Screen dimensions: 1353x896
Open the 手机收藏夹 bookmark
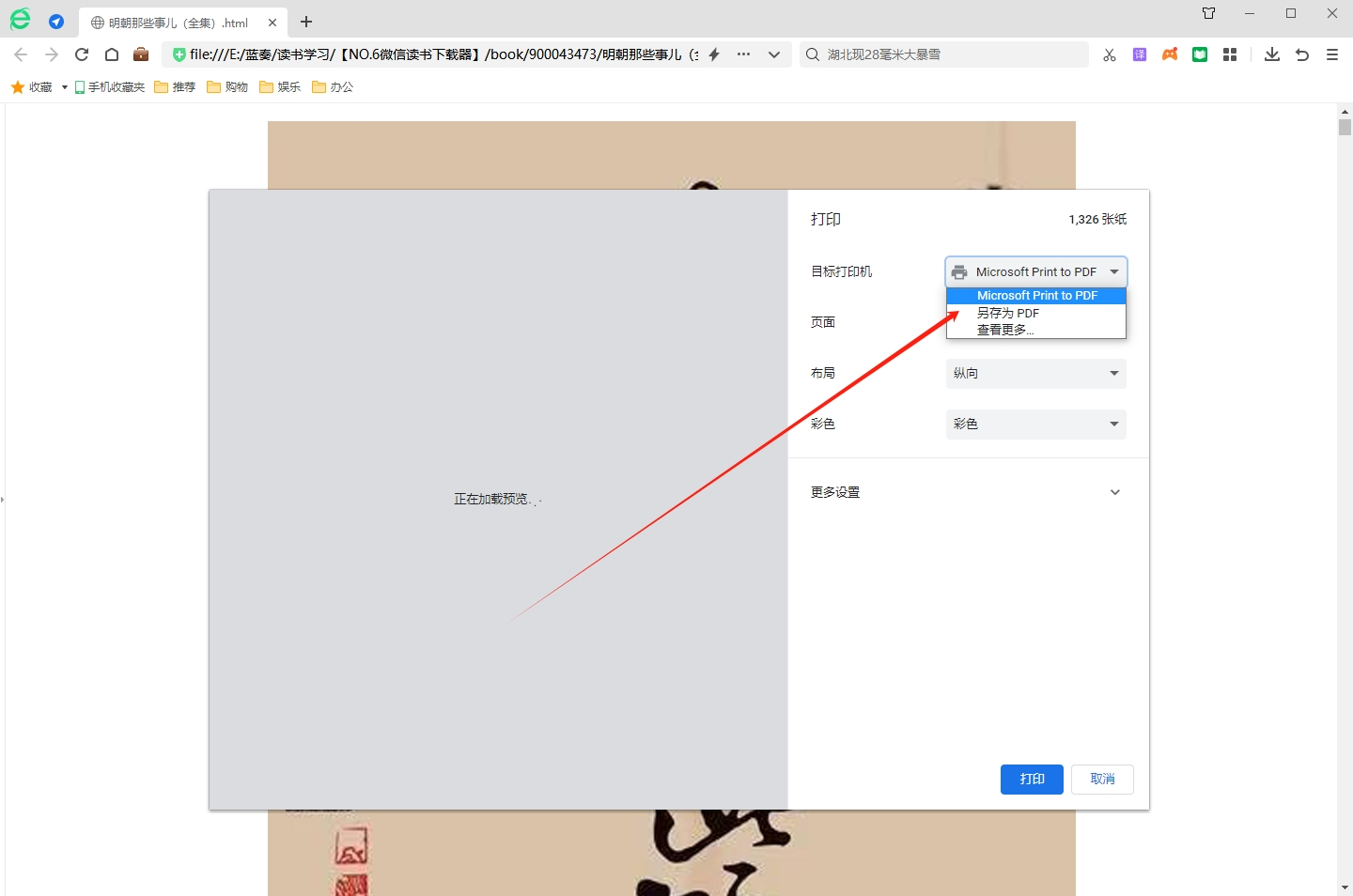[110, 87]
